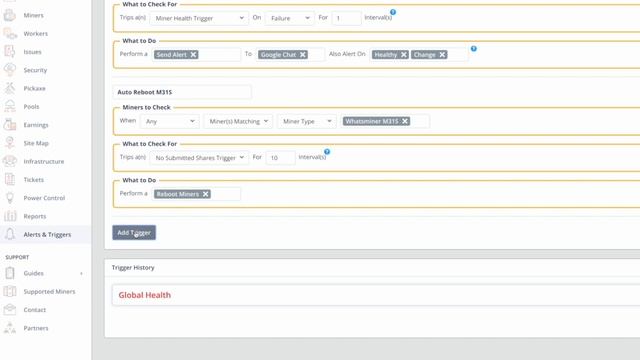Open the Workers sidebar icon
The height and width of the screenshot is (360, 640).
pos(9,33)
